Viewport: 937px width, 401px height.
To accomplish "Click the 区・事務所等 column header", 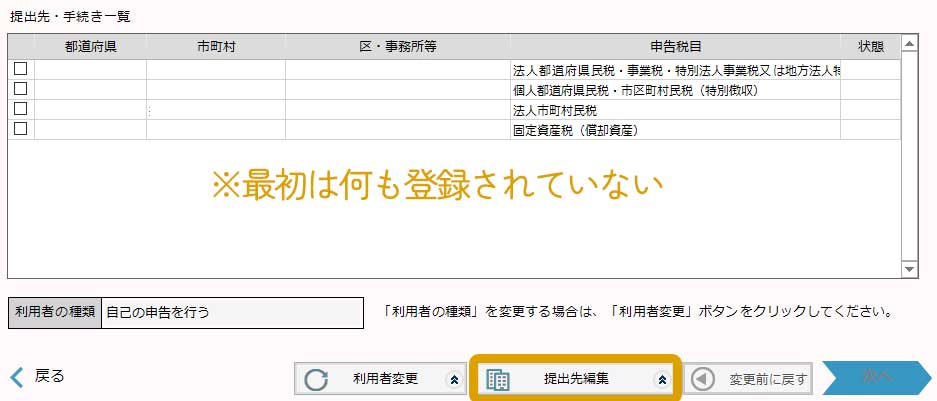I will pyautogui.click(x=397, y=47).
